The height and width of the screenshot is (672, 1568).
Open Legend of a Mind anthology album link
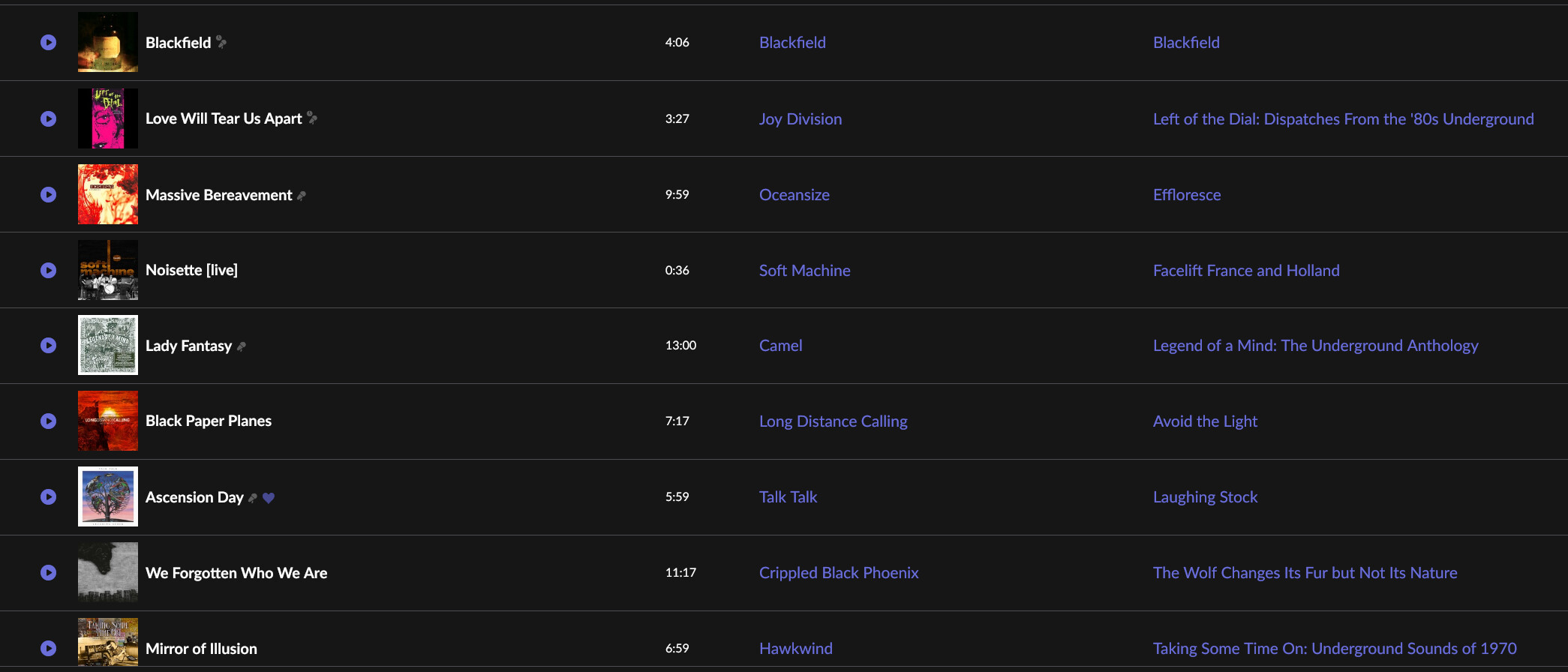[1315, 345]
